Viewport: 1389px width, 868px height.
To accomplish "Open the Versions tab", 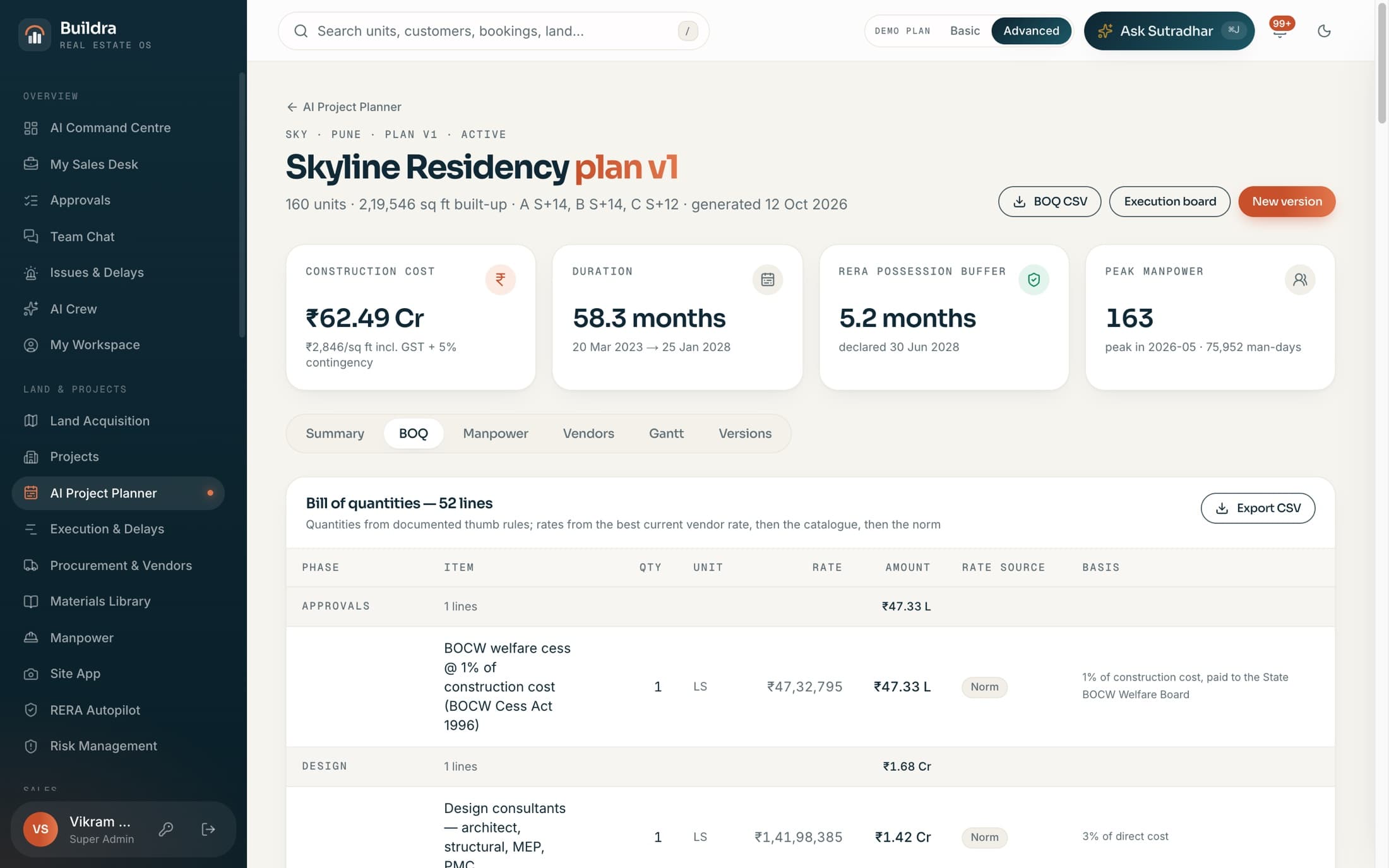I will click(x=745, y=434).
